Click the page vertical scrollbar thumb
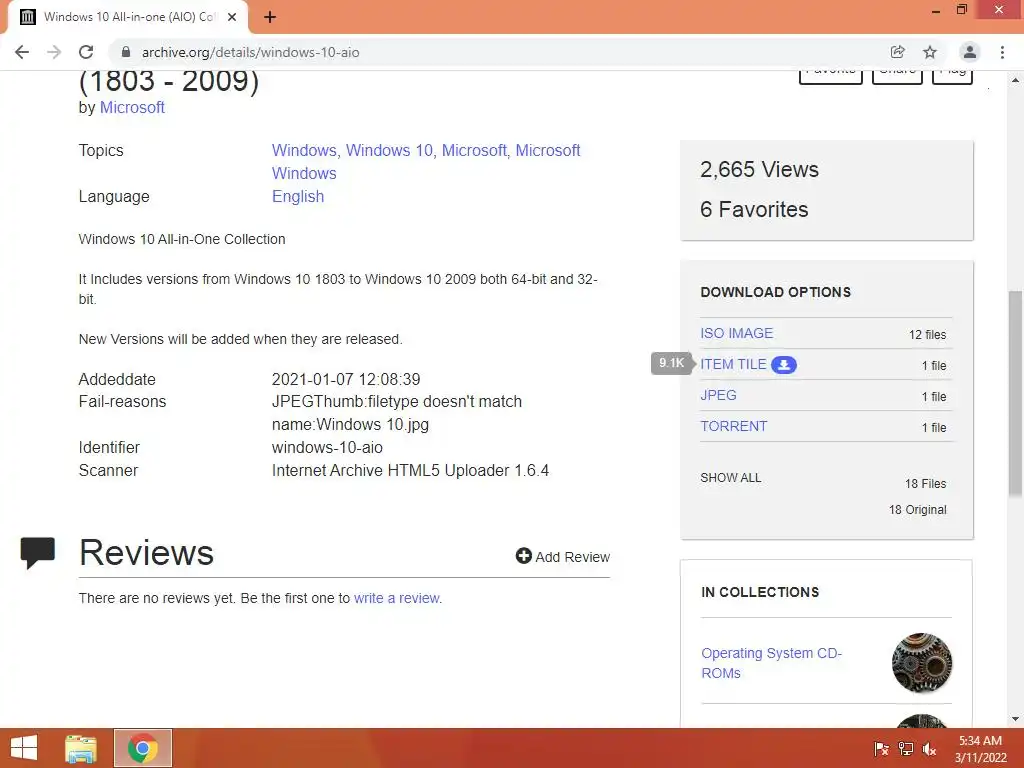This screenshot has height=768, width=1024. 1015,393
